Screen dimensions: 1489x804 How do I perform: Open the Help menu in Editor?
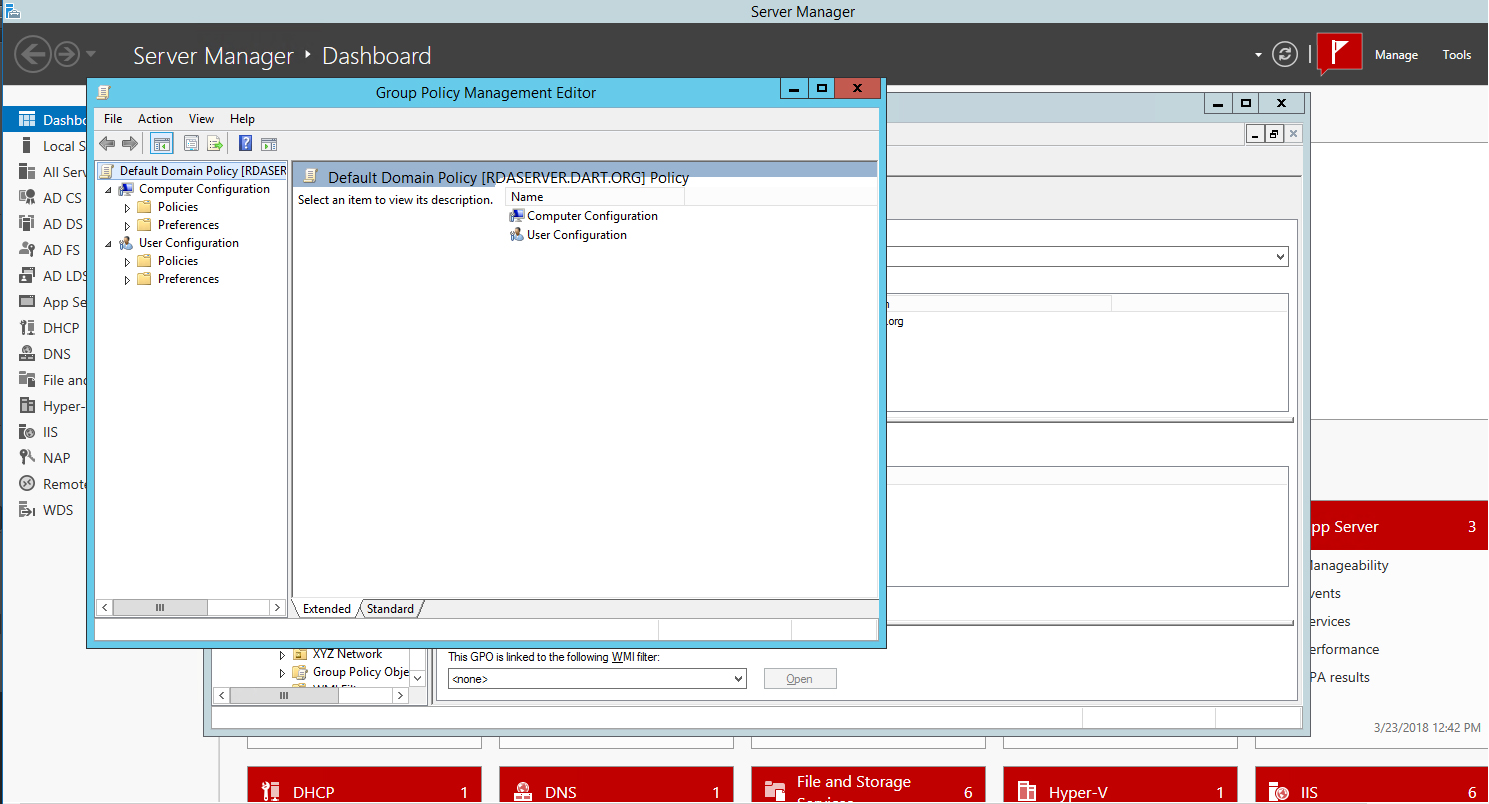(x=242, y=118)
